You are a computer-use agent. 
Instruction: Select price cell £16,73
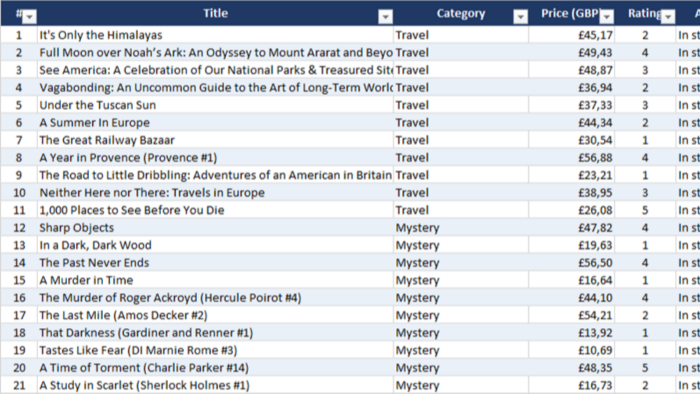pyautogui.click(x=571, y=385)
